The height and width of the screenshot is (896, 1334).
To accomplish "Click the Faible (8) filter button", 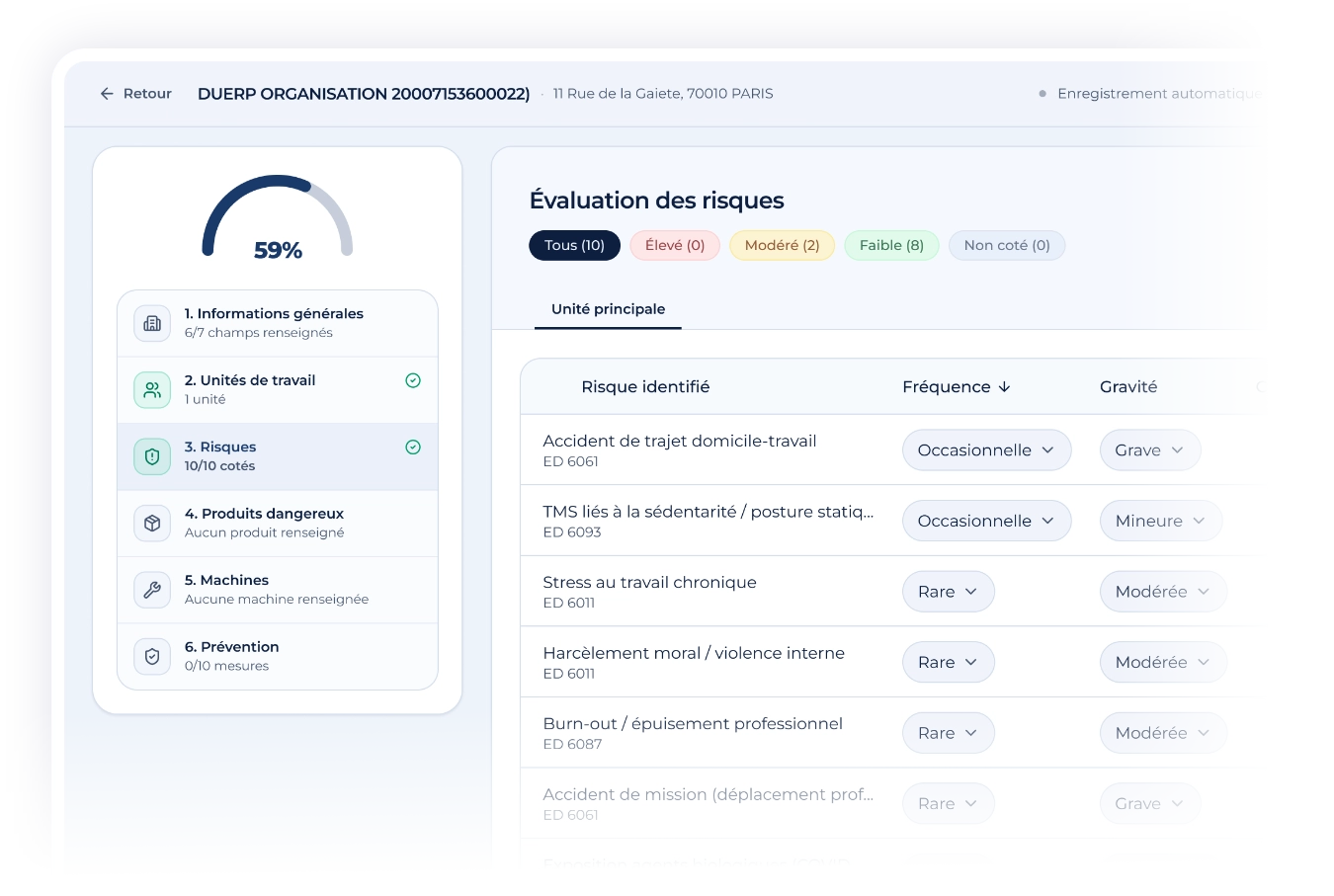I will coord(891,246).
